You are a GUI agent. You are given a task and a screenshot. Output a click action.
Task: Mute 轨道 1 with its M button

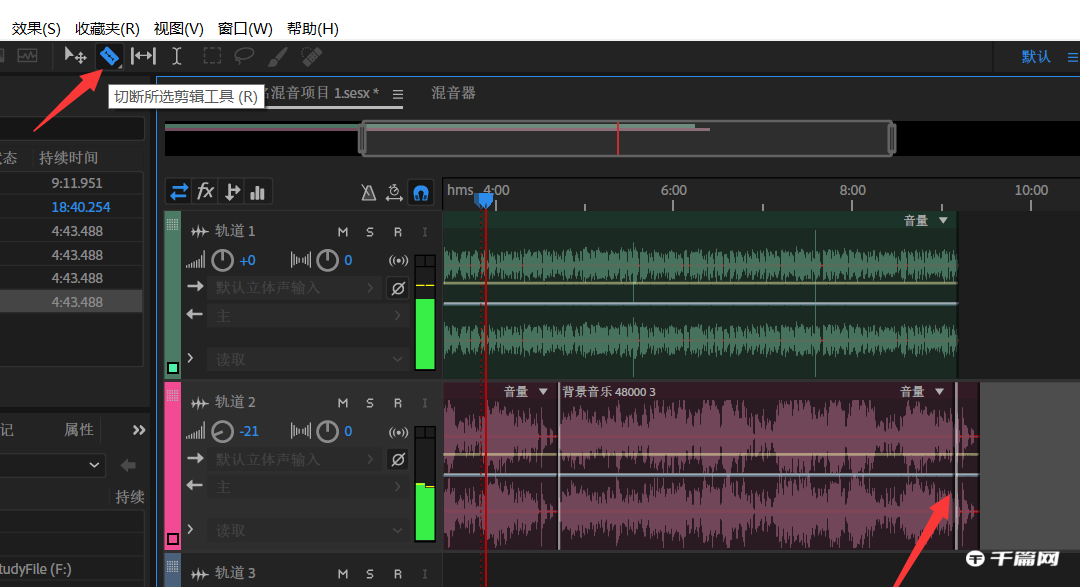coord(342,231)
